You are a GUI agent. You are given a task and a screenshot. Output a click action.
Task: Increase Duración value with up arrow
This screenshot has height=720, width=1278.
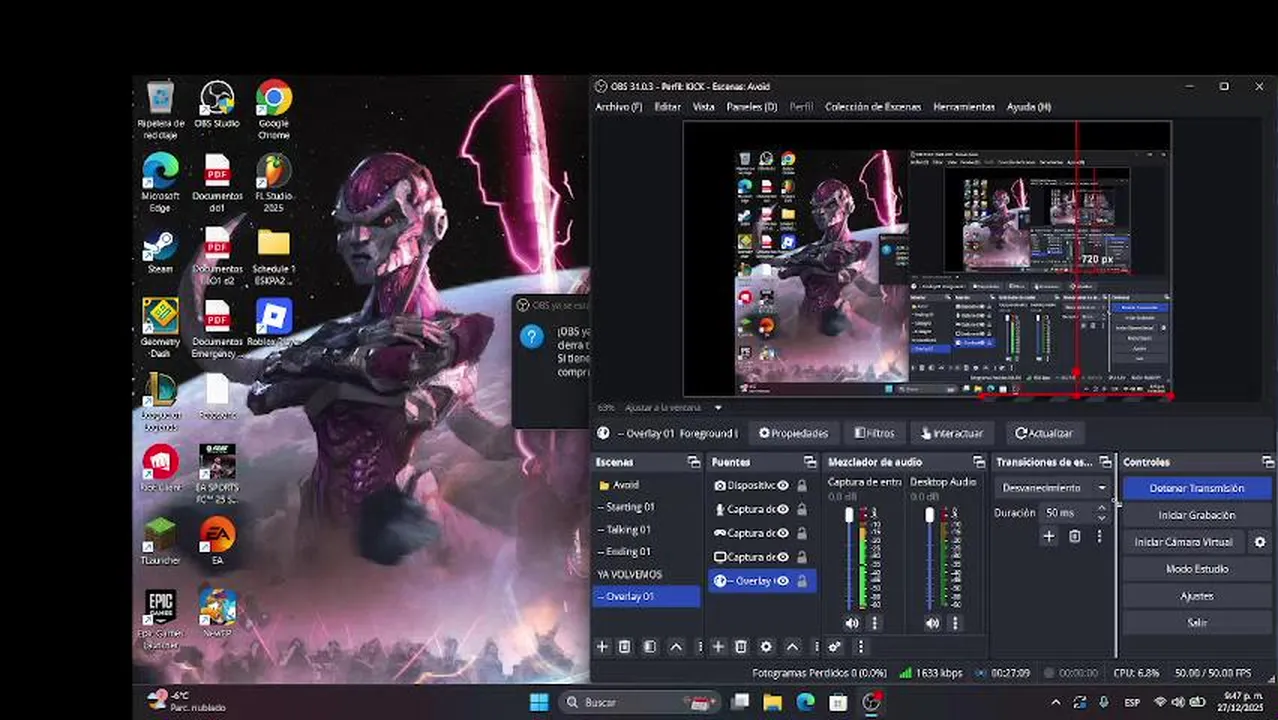(x=1101, y=508)
